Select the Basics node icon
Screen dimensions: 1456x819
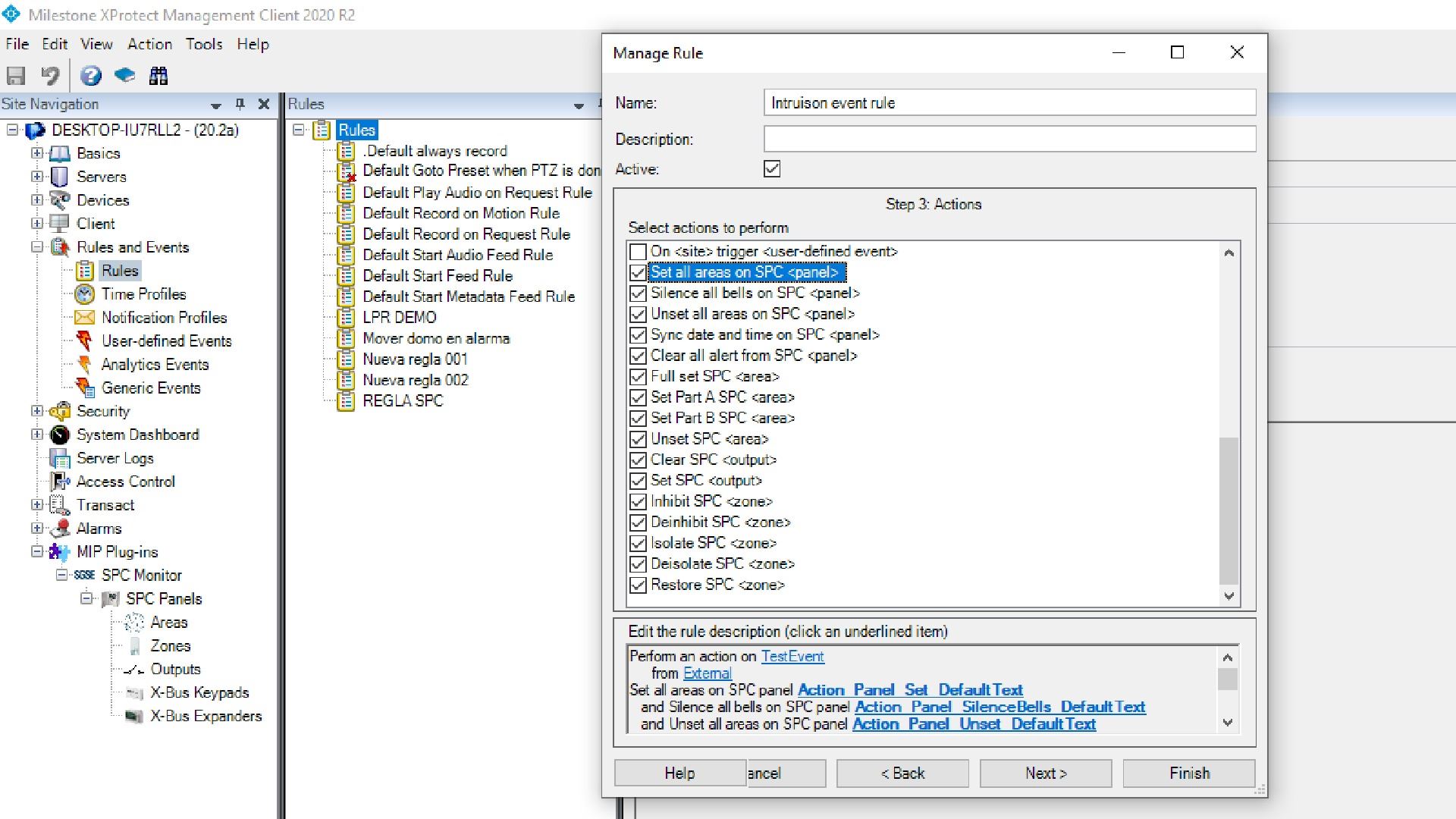coord(60,154)
